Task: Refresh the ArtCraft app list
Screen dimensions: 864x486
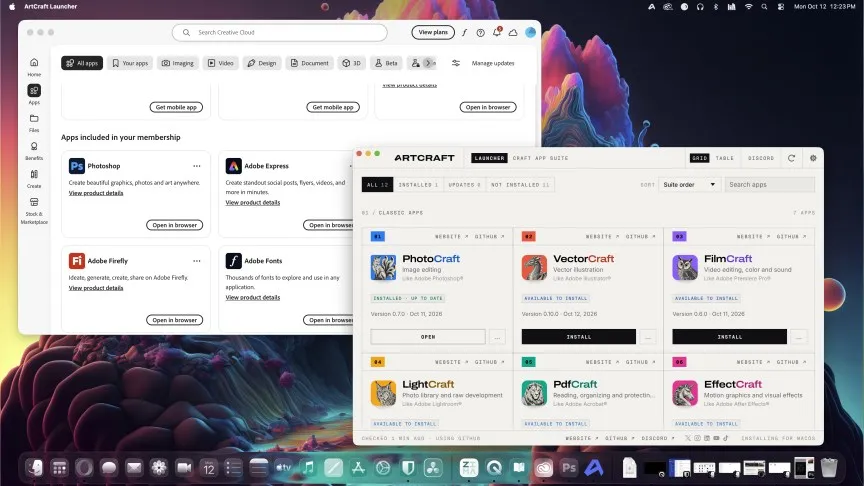Action: click(791, 158)
